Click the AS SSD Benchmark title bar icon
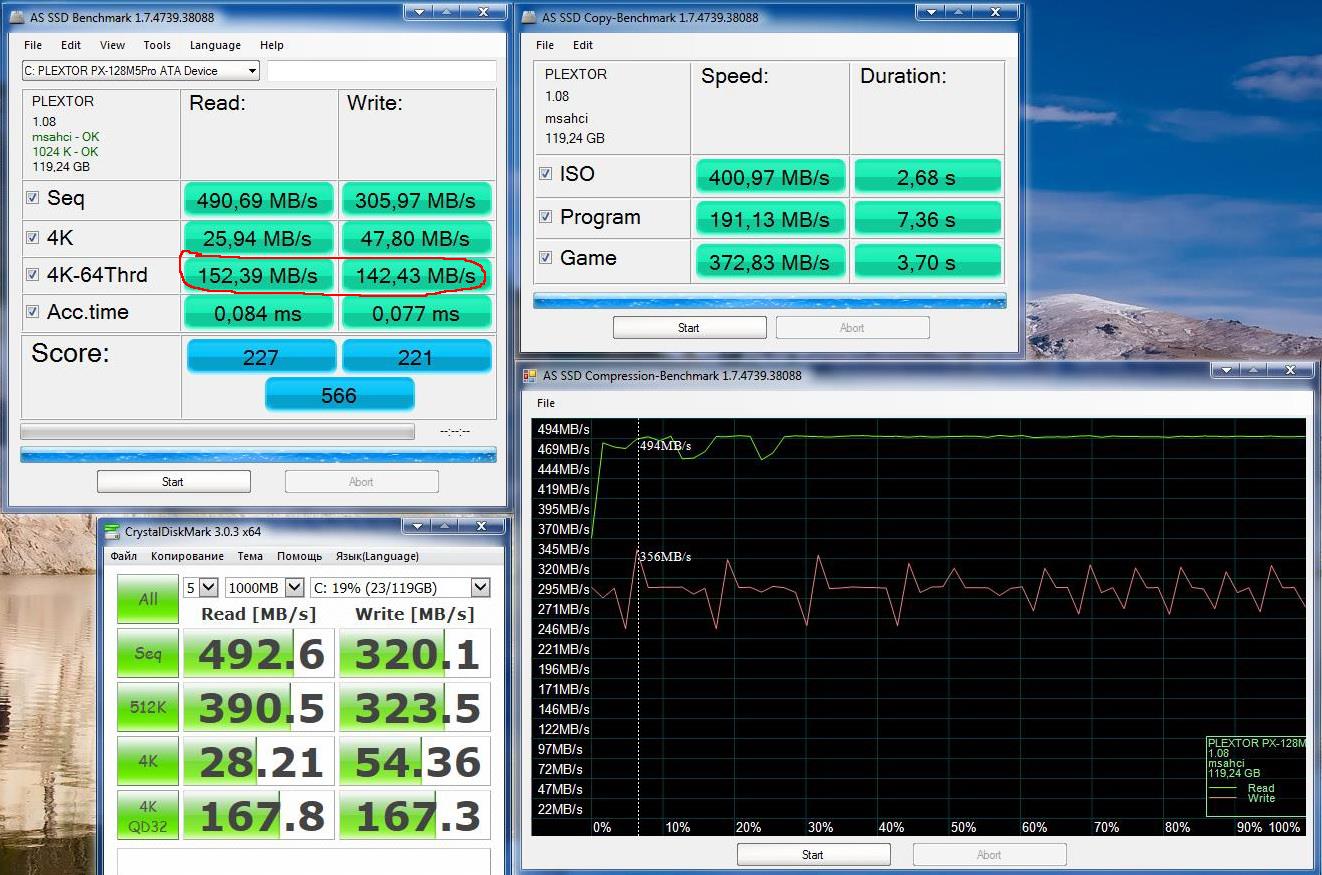This screenshot has width=1322, height=875. point(17,17)
